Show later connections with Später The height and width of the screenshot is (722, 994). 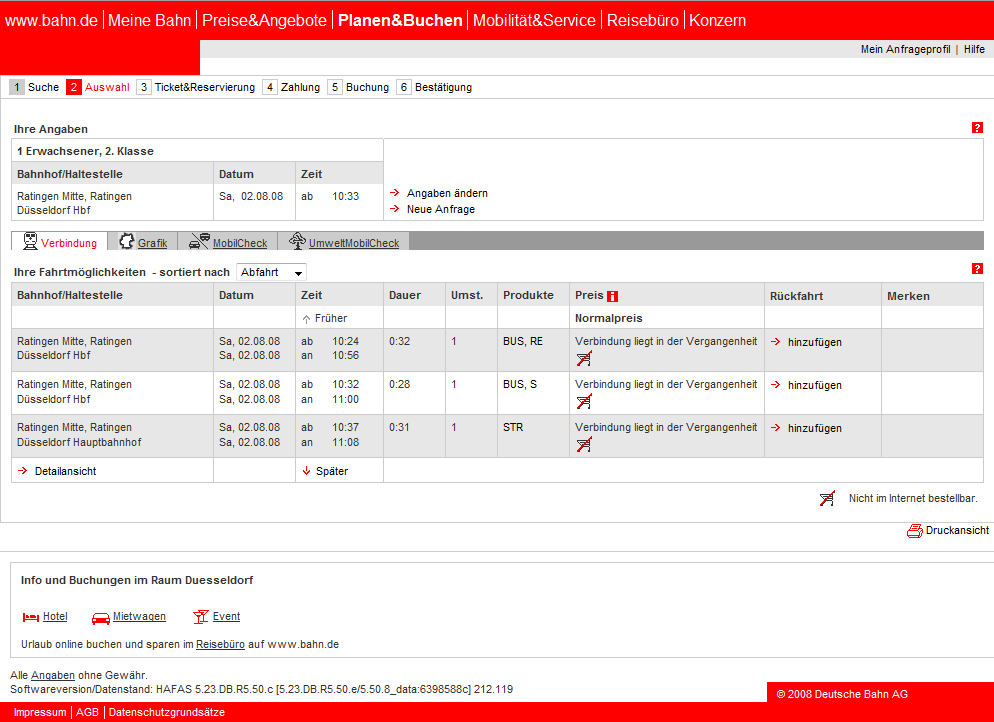coord(330,471)
